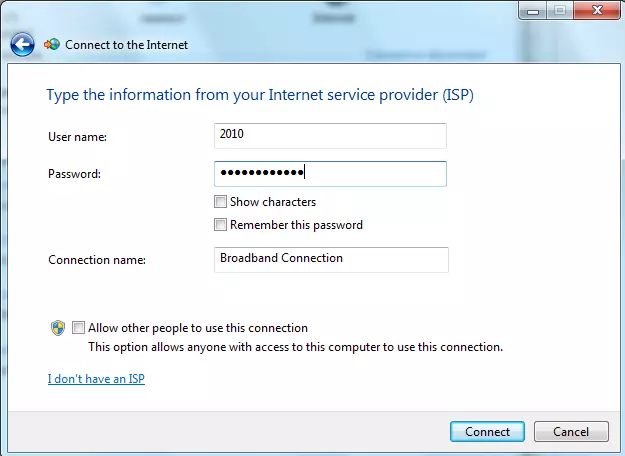
Task: Click the "Connect to the Internet" window title
Action: [126, 45]
